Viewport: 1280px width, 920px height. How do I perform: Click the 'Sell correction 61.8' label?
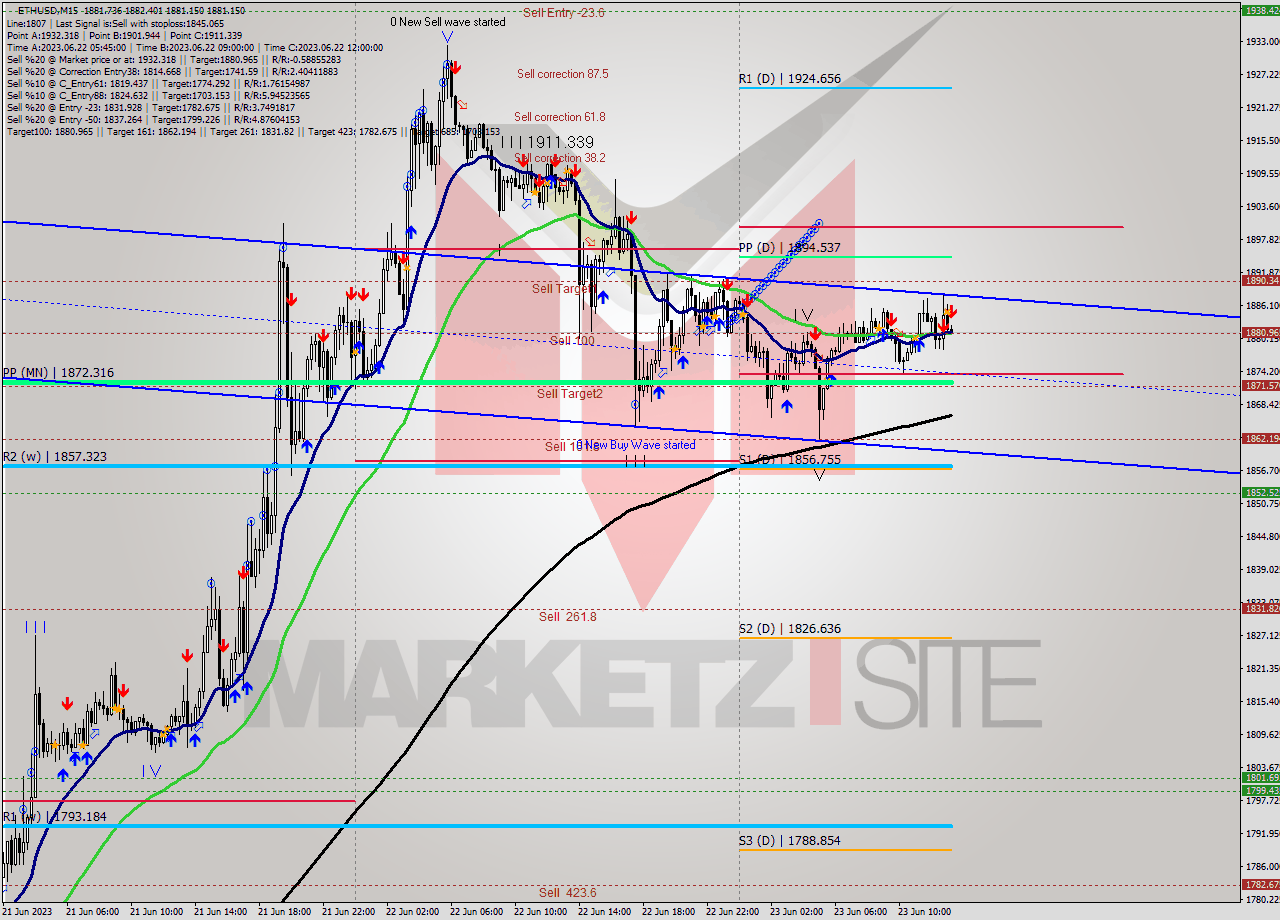pos(560,117)
